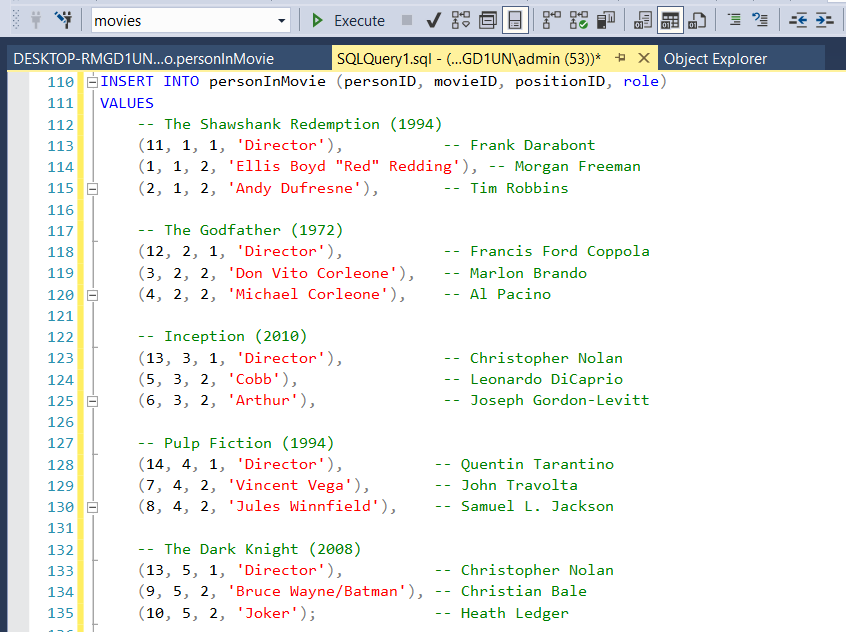Image resolution: width=846 pixels, height=632 pixels.
Task: Click string 'Jules Winnfield'
Action: [x=303, y=506]
